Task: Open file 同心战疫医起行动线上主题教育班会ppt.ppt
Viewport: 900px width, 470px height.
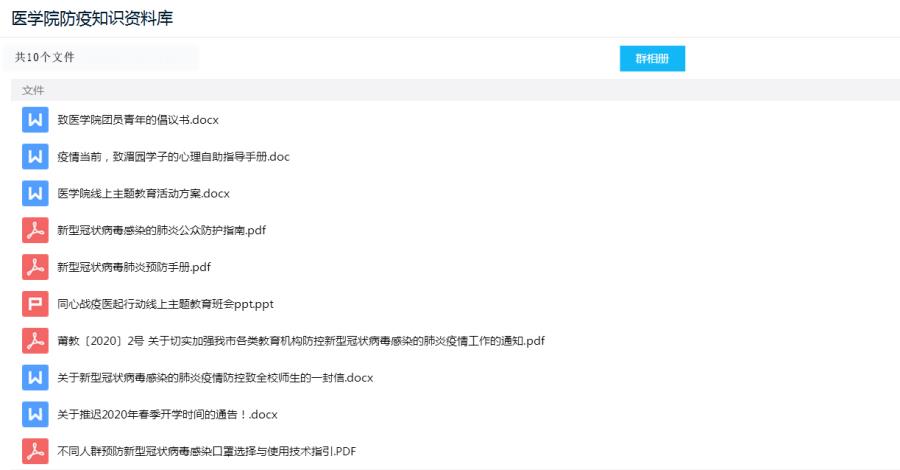Action: tap(165, 304)
